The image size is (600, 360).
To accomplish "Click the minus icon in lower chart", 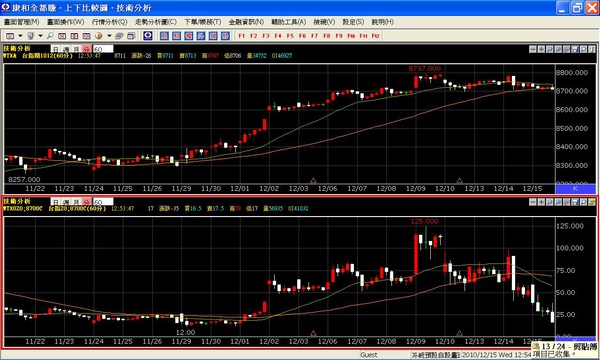I will (533, 202).
